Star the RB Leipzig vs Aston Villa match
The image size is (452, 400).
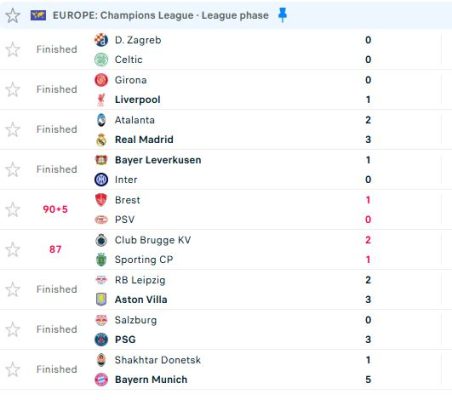point(13,290)
